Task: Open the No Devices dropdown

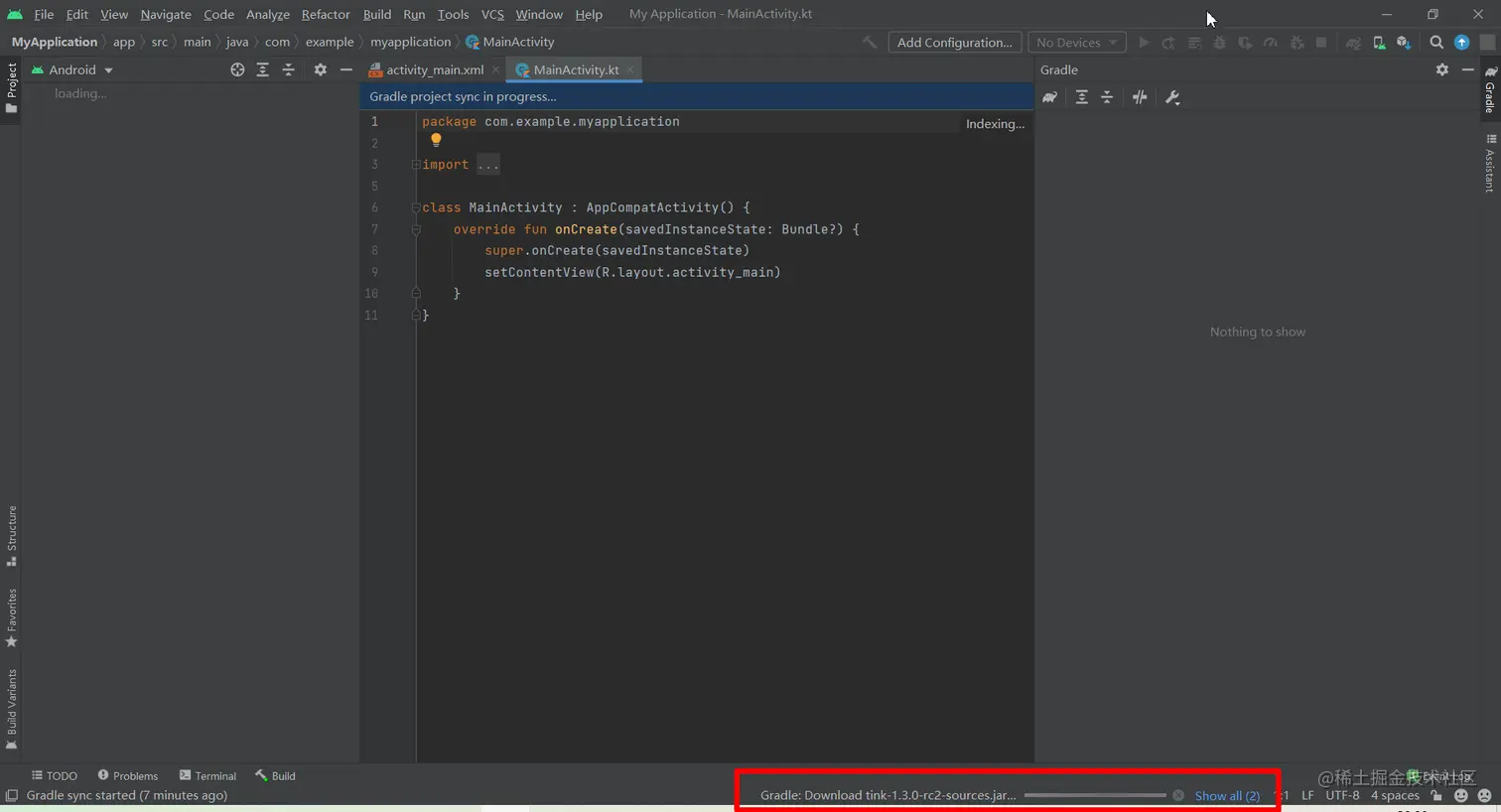Action: (x=1076, y=43)
